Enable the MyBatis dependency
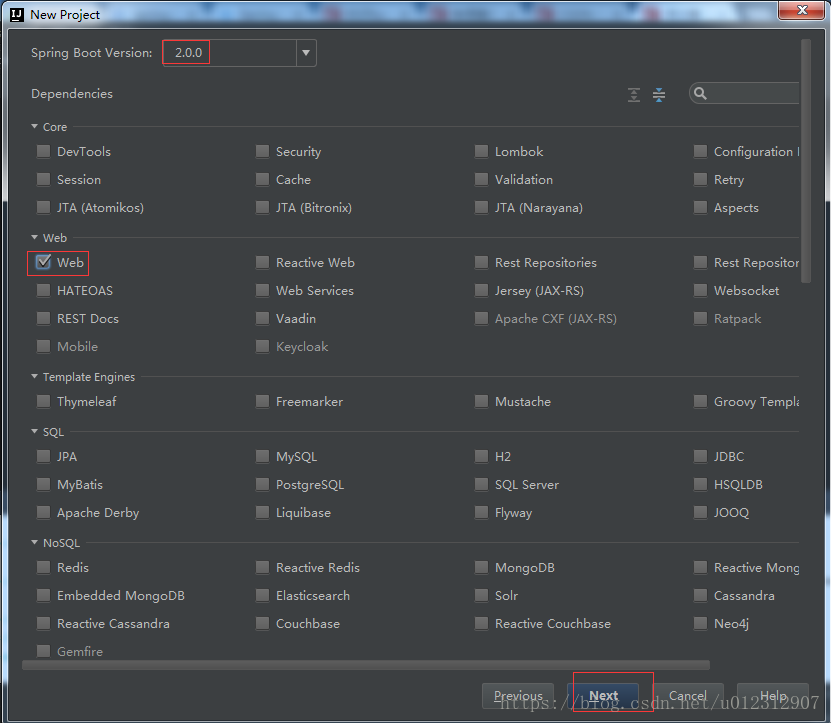Screen dimensions: 831x723 click(x=43, y=484)
